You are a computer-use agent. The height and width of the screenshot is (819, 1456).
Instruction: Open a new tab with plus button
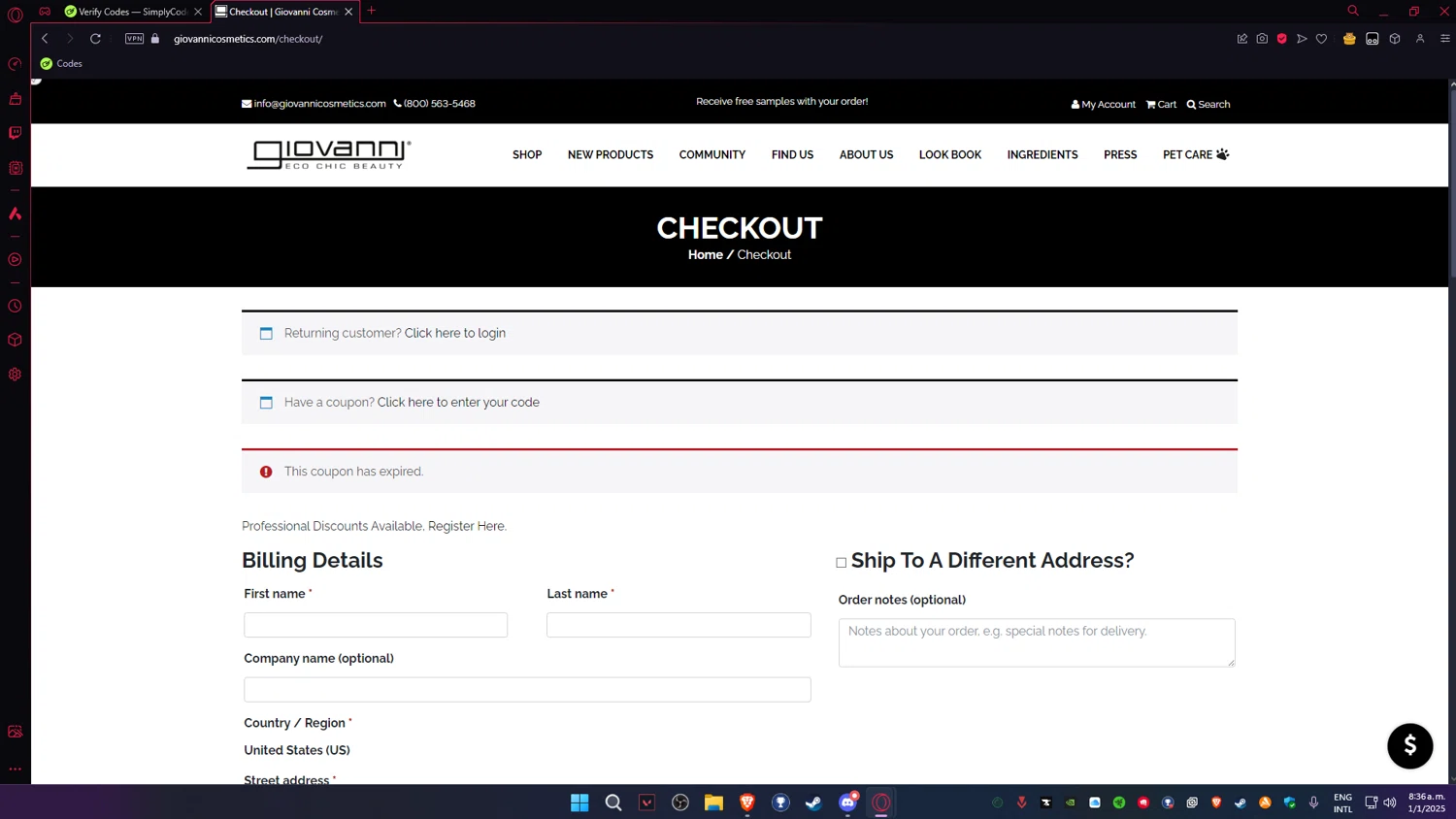371,11
